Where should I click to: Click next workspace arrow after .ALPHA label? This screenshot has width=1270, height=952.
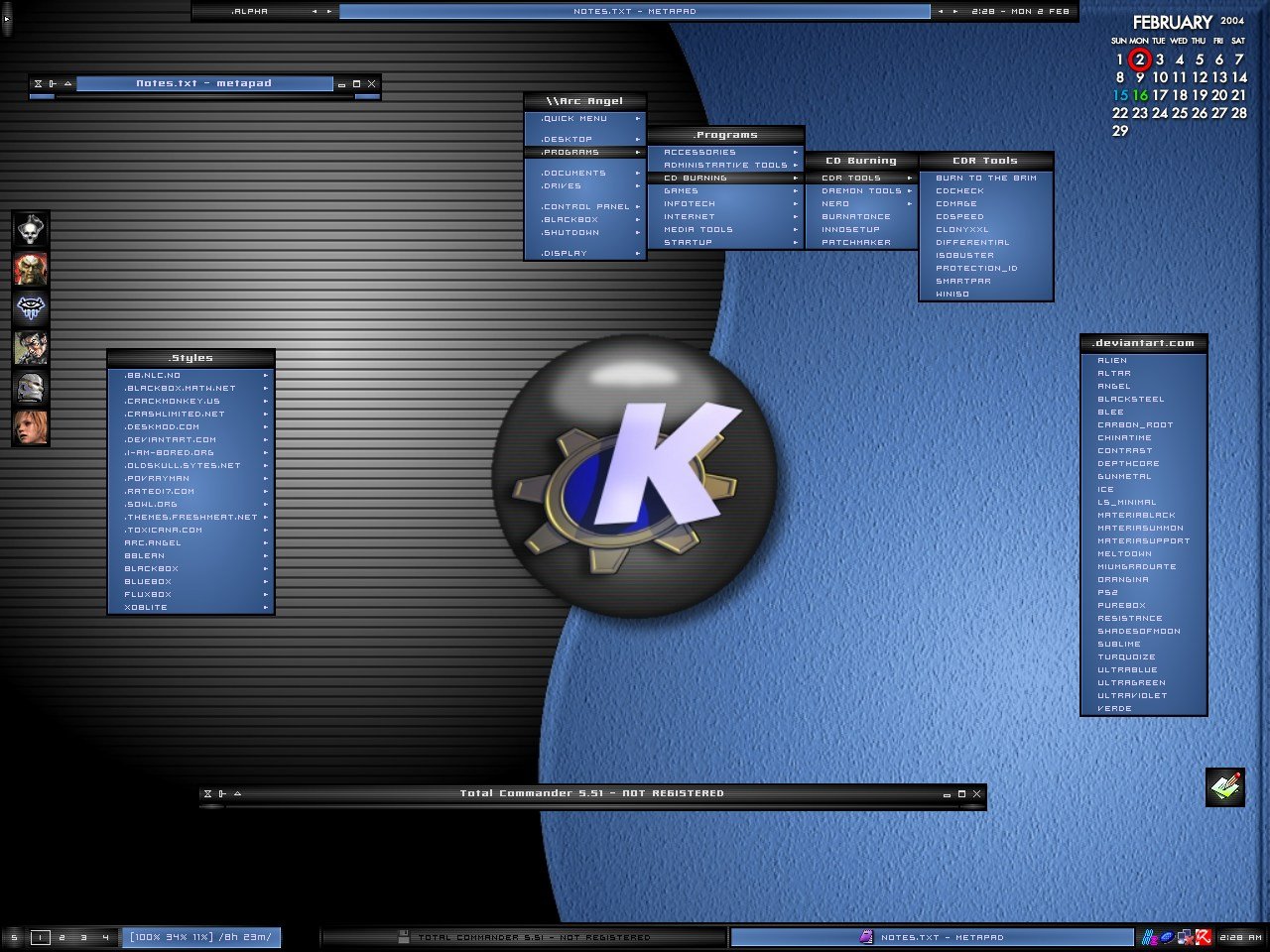[329, 12]
